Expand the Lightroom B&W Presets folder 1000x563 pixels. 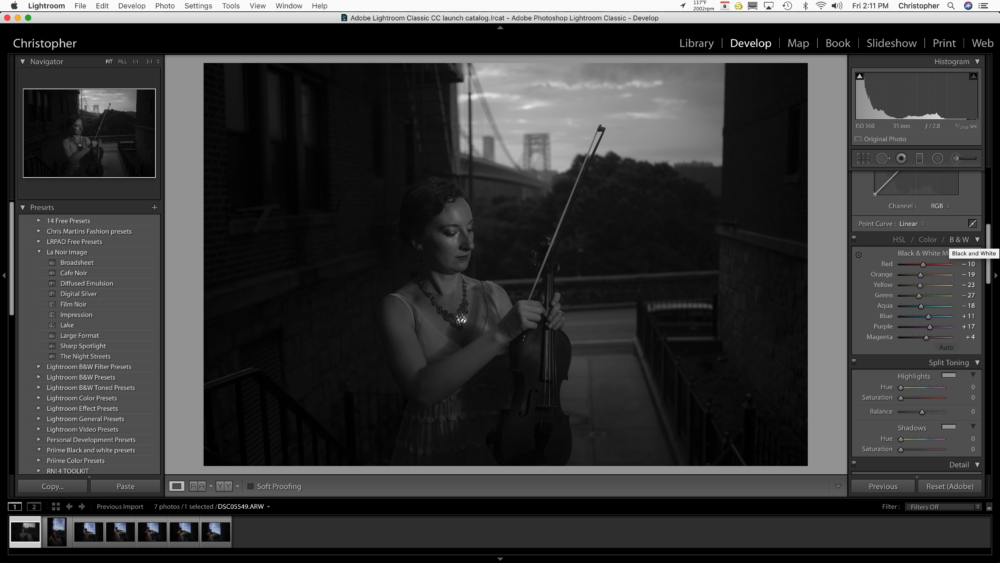pos(39,377)
